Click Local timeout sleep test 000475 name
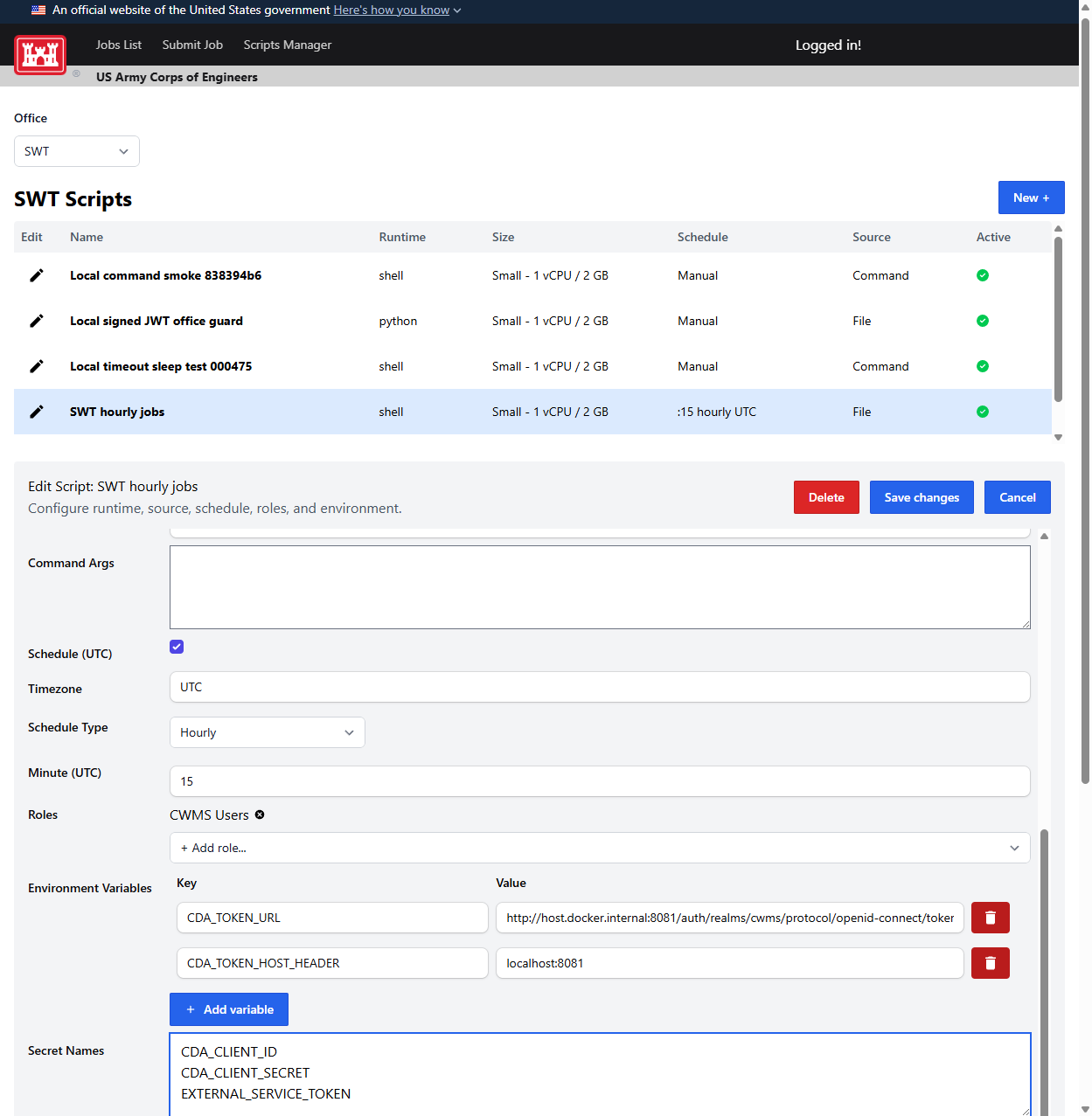This screenshot has height=1116, width=1092. (x=161, y=366)
